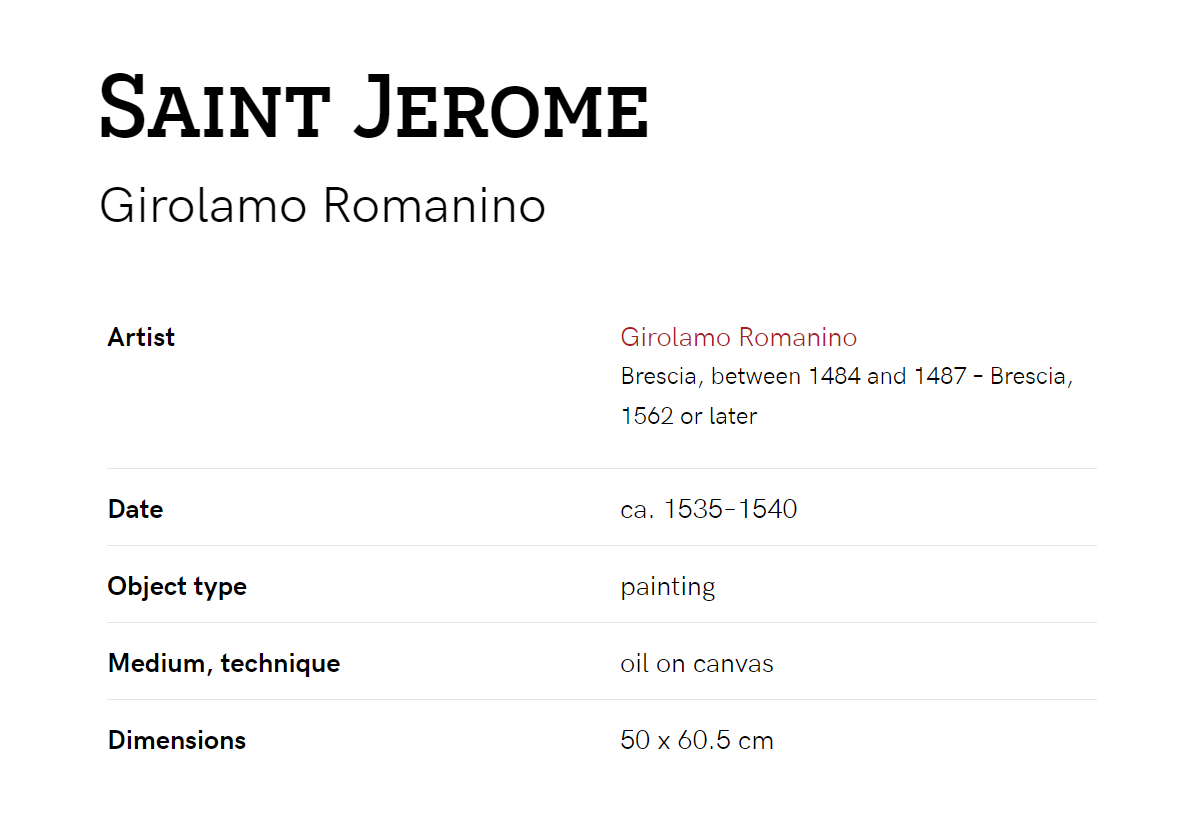1183x826 pixels.
Task: Click the word technique in the Medium label
Action: click(280, 664)
